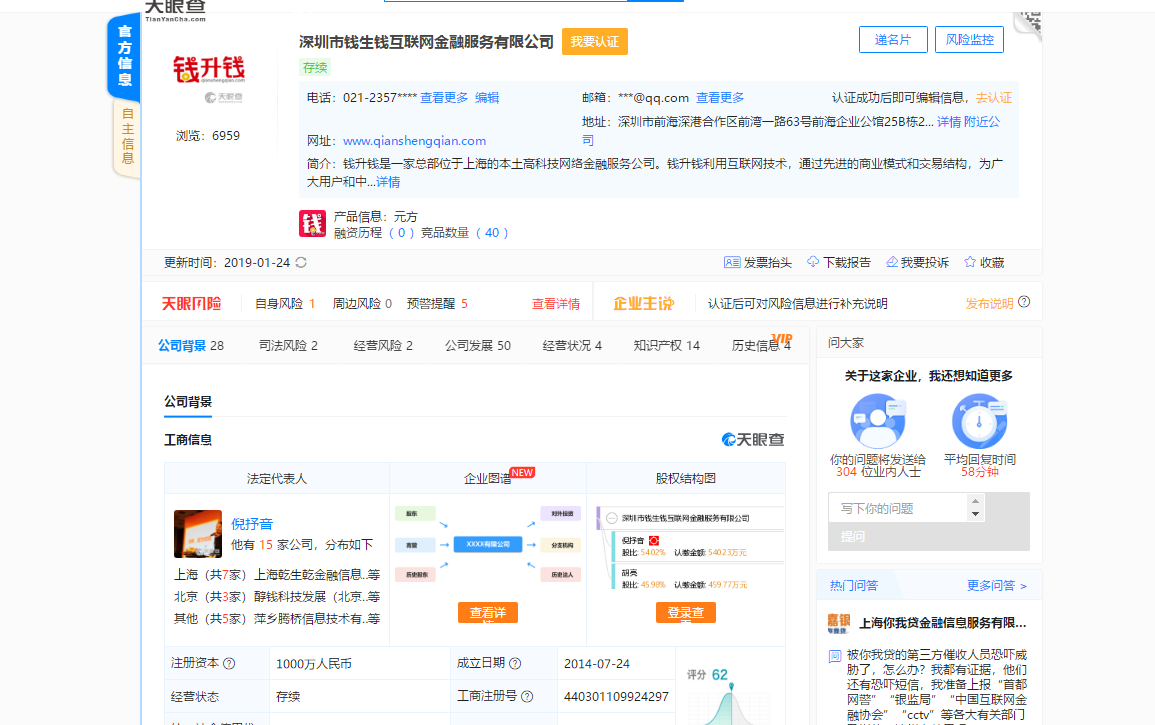Refresh the update time icon next to 2019-01-24
The image size is (1155, 725).
301,262
